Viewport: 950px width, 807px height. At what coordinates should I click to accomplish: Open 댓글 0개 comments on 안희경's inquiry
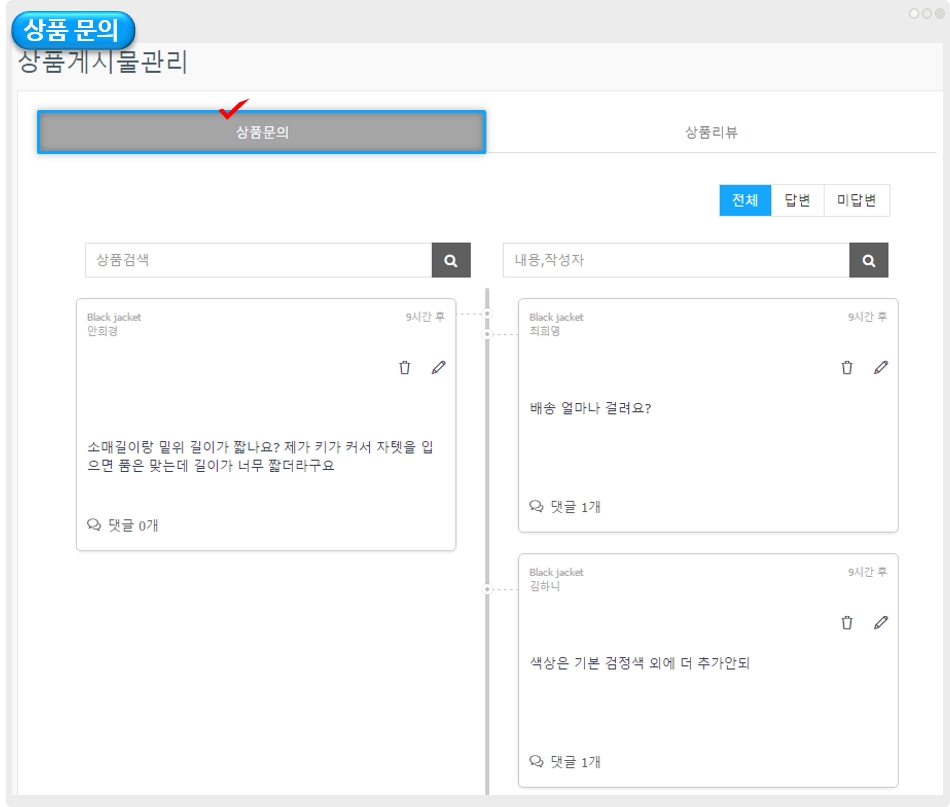click(x=123, y=525)
